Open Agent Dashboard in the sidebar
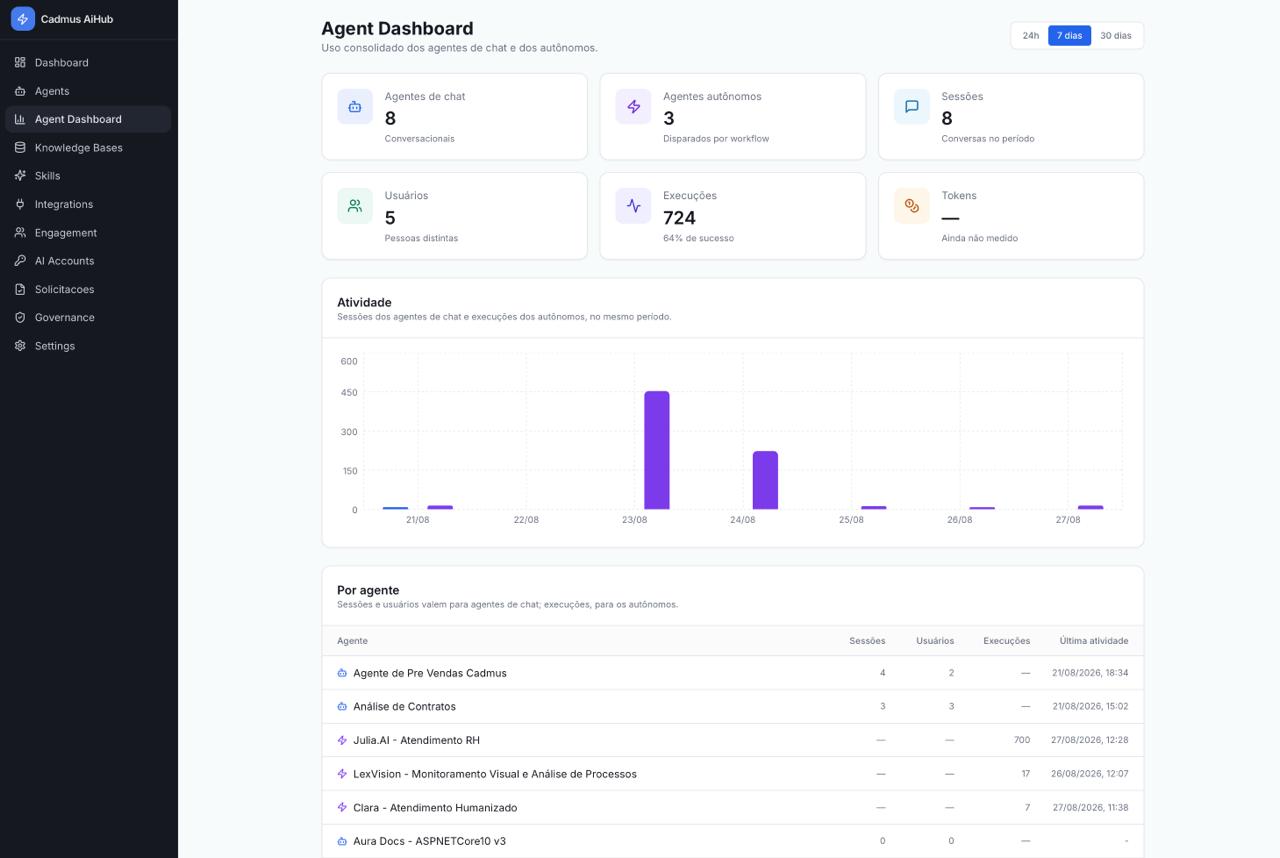This screenshot has height=858, width=1280. point(88,119)
